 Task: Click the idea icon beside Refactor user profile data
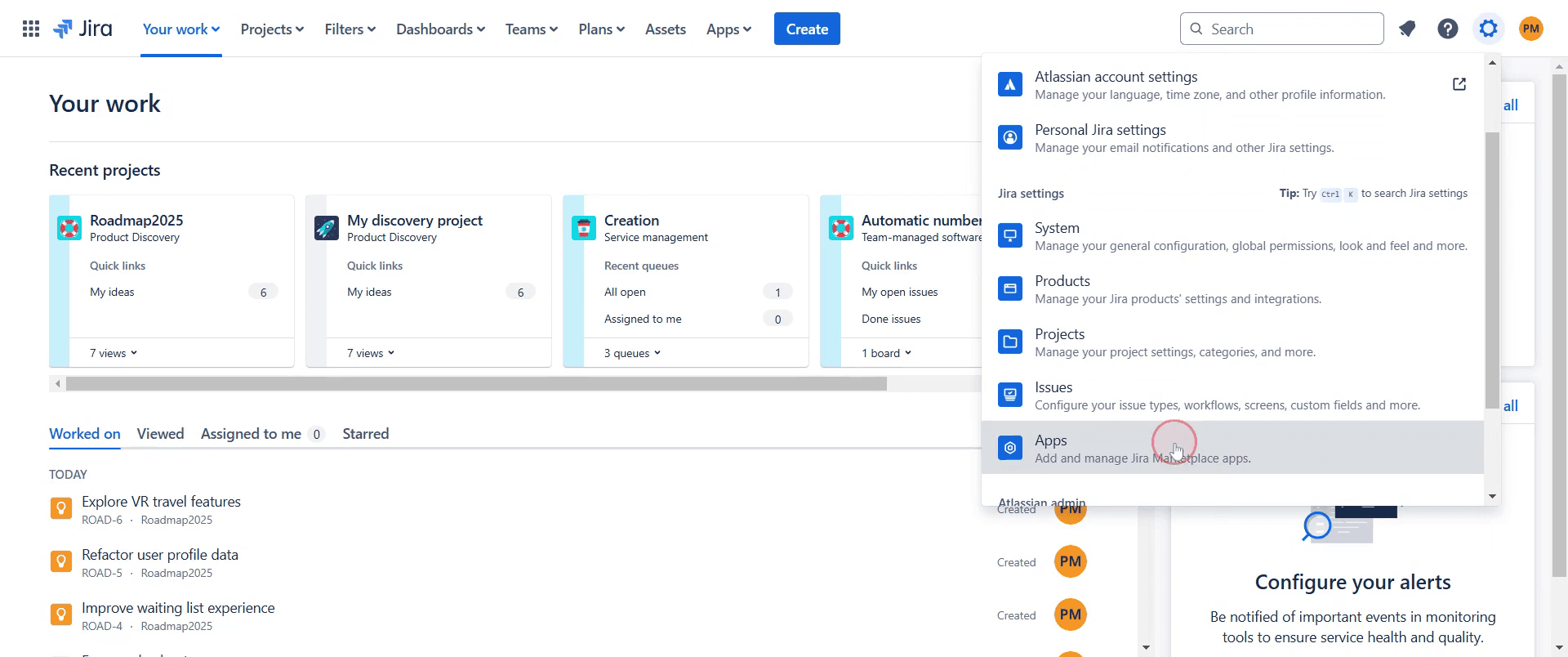[61, 561]
